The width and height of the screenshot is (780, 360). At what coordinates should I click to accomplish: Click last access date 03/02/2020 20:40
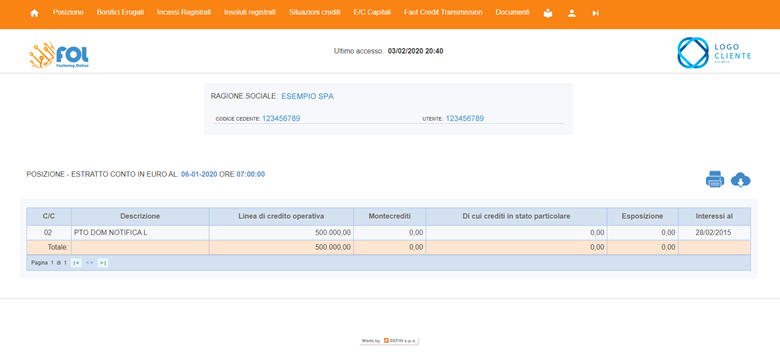click(x=415, y=51)
